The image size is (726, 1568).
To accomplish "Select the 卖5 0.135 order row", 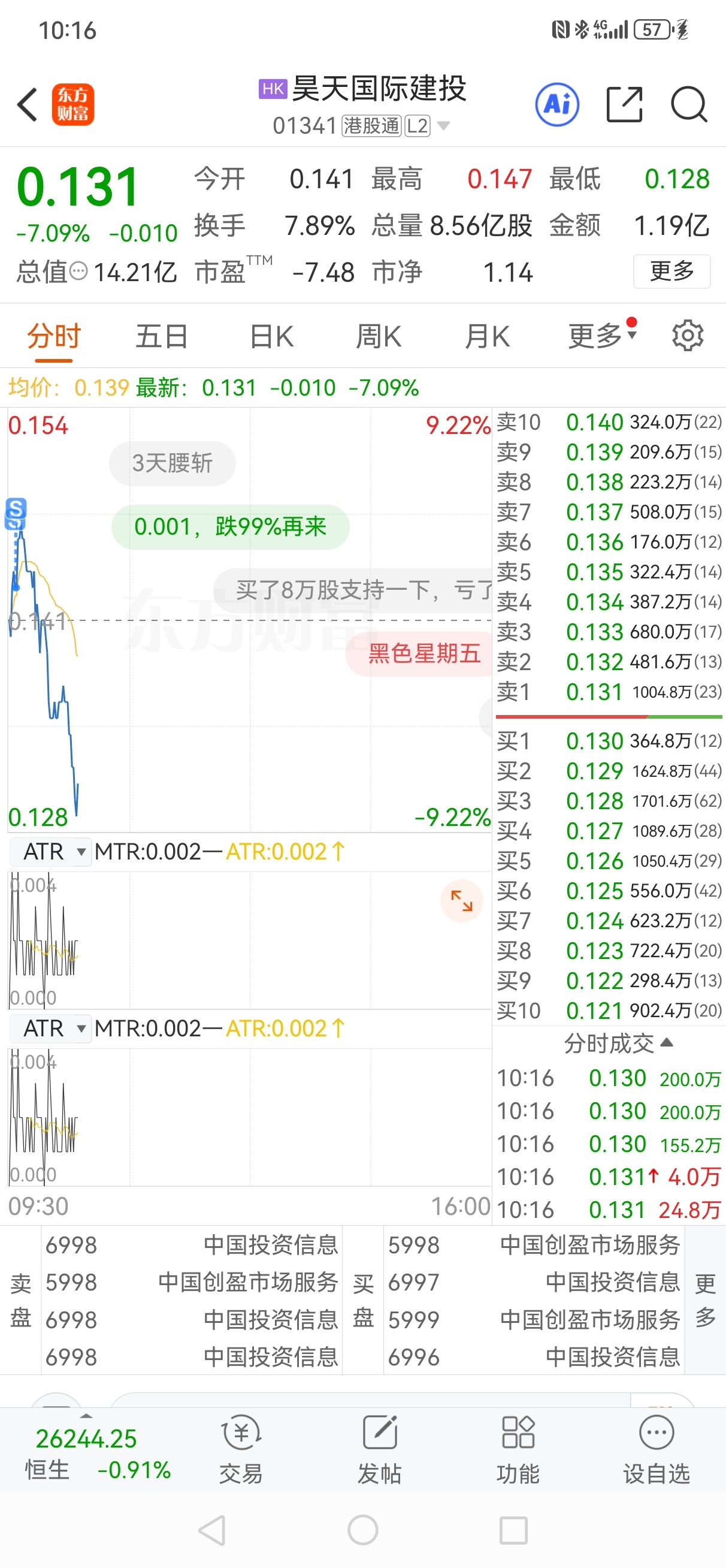I will pyautogui.click(x=609, y=572).
